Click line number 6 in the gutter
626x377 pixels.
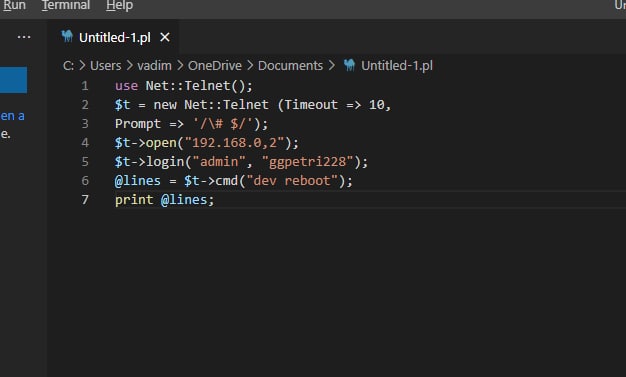click(x=85, y=181)
